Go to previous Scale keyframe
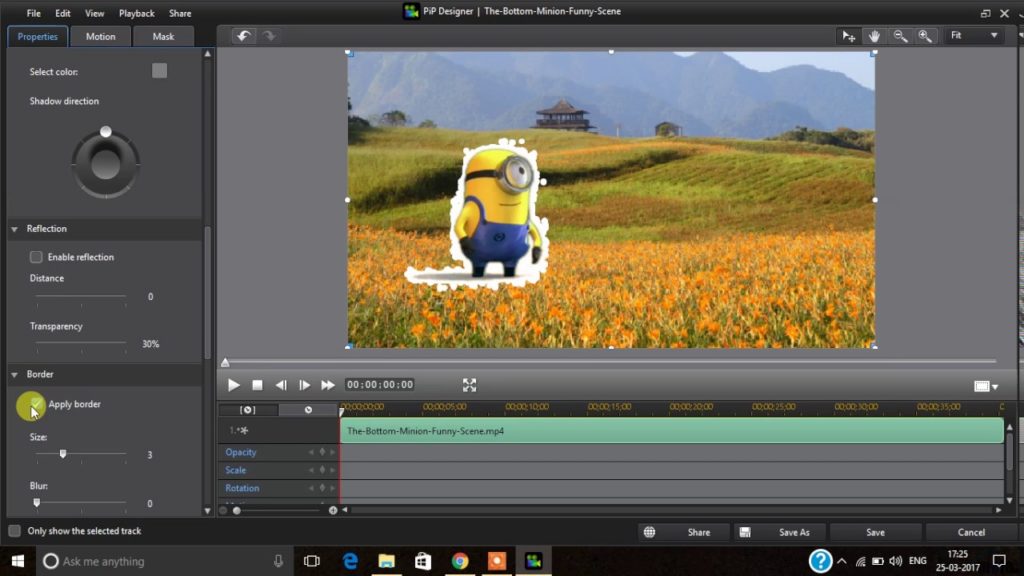The width and height of the screenshot is (1024, 576). point(312,470)
